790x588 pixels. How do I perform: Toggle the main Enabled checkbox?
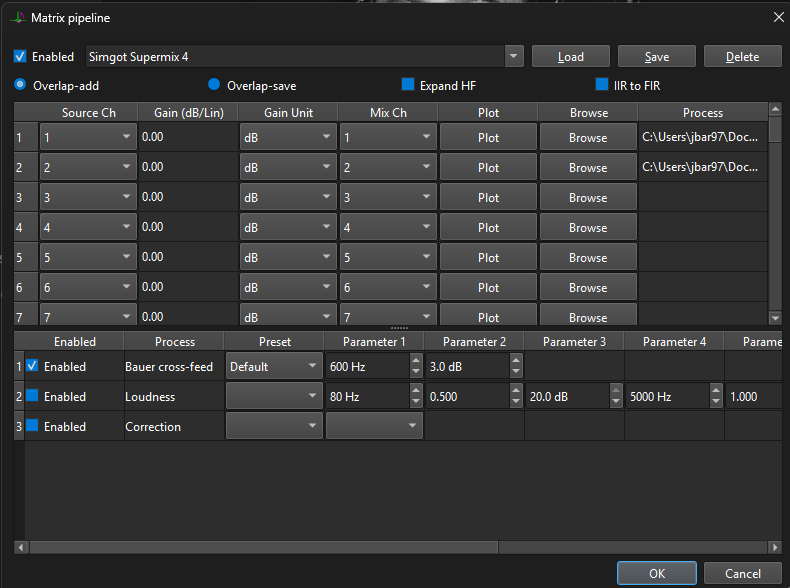pyautogui.click(x=20, y=57)
